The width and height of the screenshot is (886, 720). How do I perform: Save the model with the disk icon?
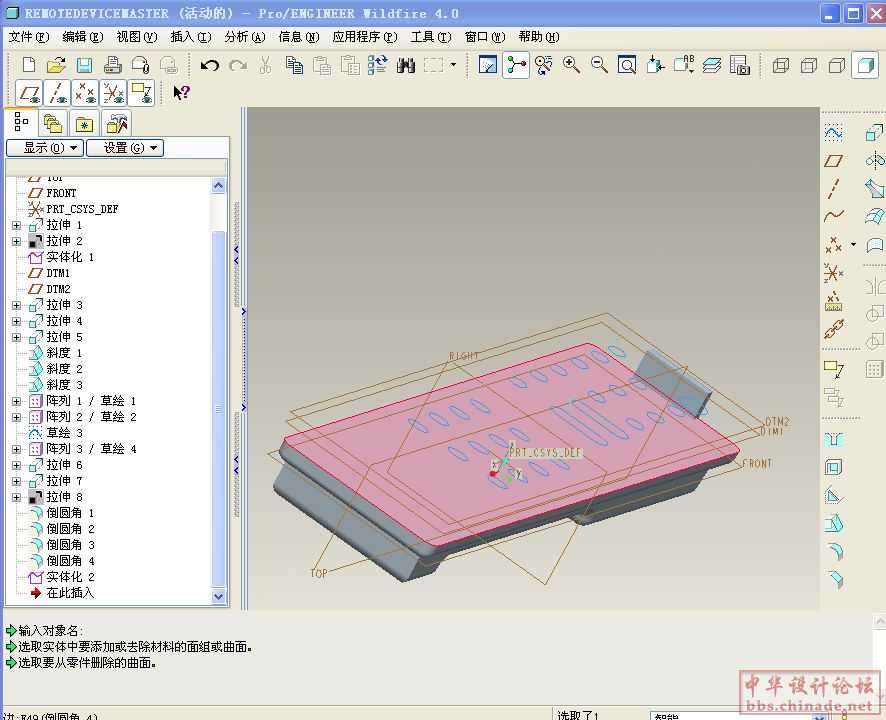point(85,65)
